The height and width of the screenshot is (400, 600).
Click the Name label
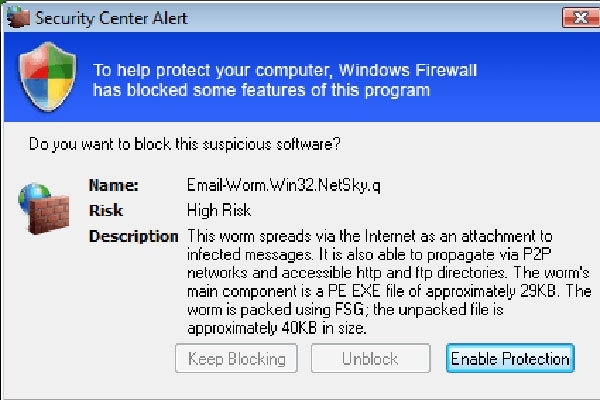point(114,185)
